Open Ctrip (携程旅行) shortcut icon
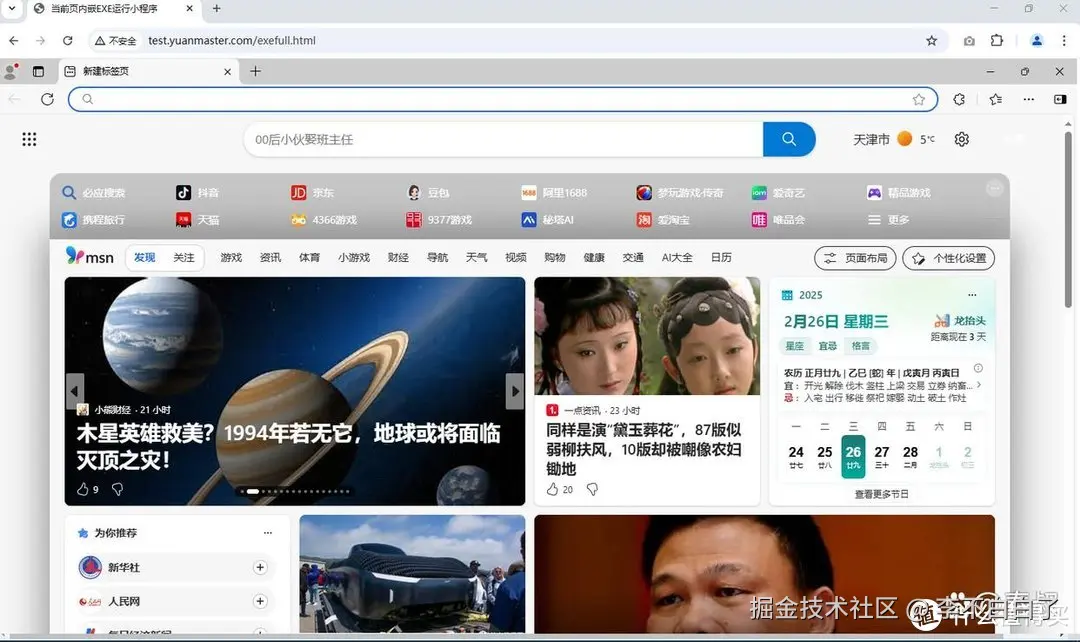This screenshot has width=1080, height=642. pos(68,219)
